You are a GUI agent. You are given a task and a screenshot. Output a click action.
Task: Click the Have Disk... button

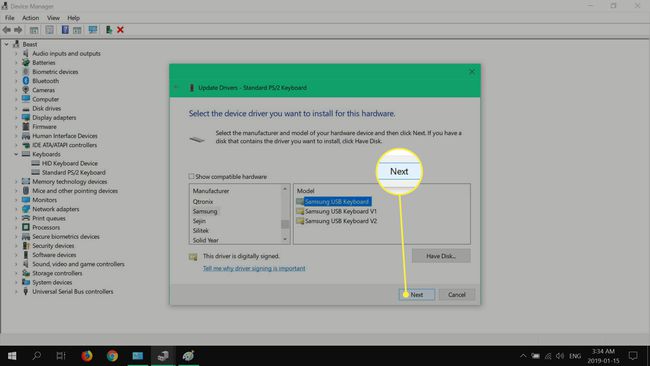[441, 256]
